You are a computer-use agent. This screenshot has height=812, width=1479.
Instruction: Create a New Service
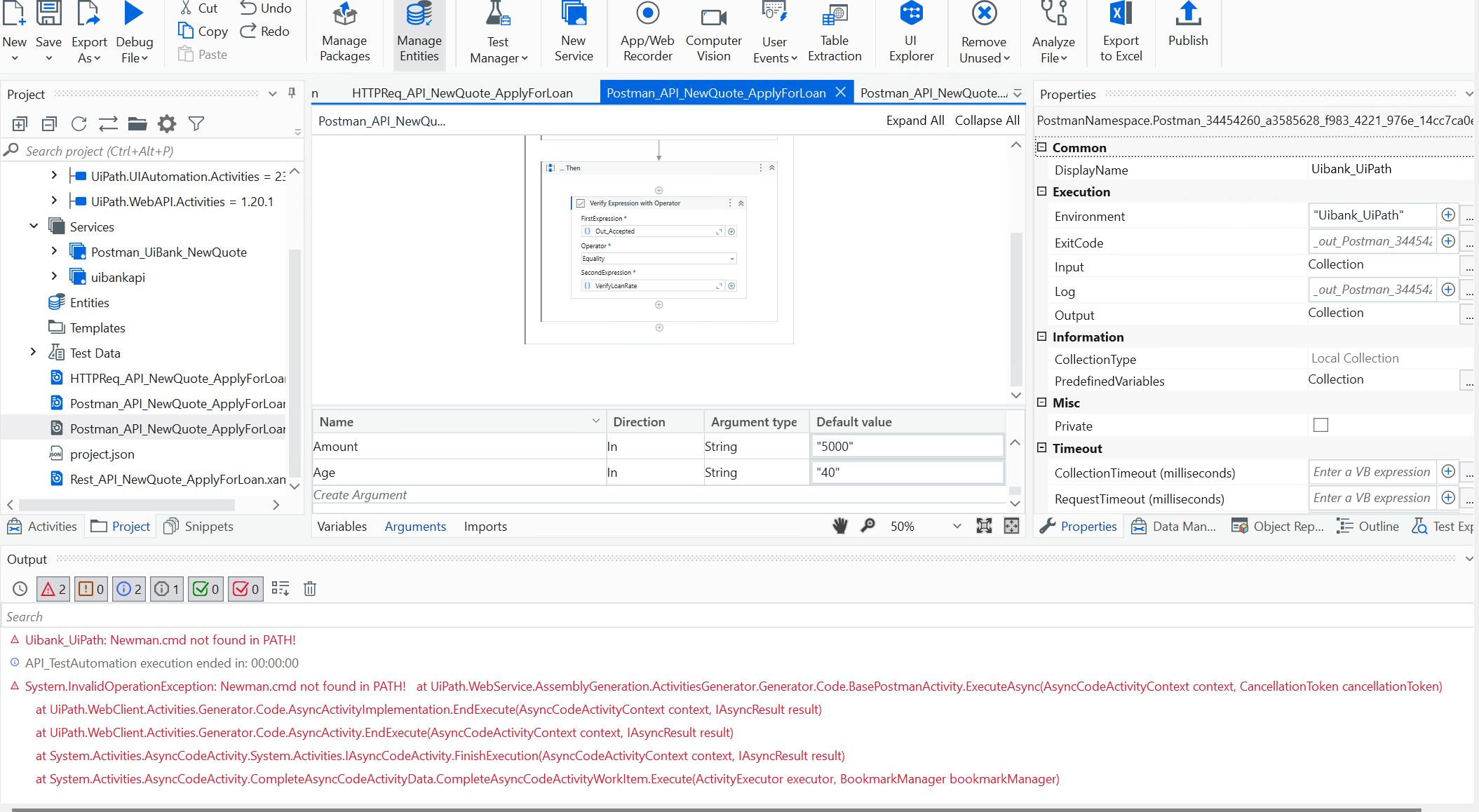tap(573, 33)
